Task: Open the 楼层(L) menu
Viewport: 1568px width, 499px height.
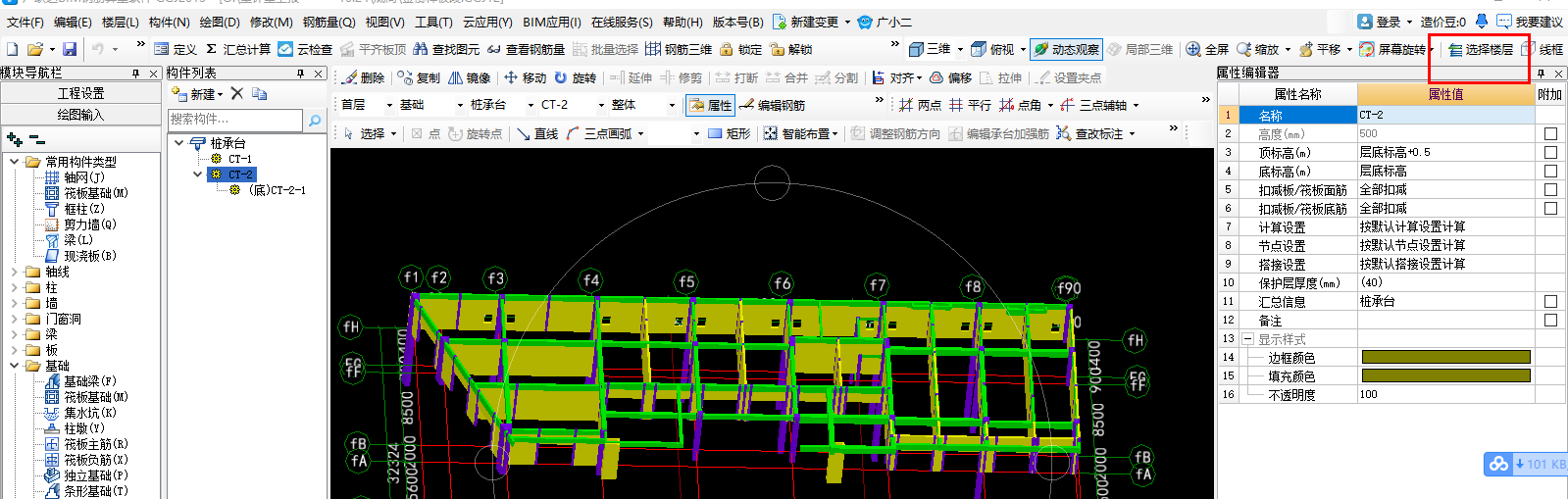Action: [120, 22]
